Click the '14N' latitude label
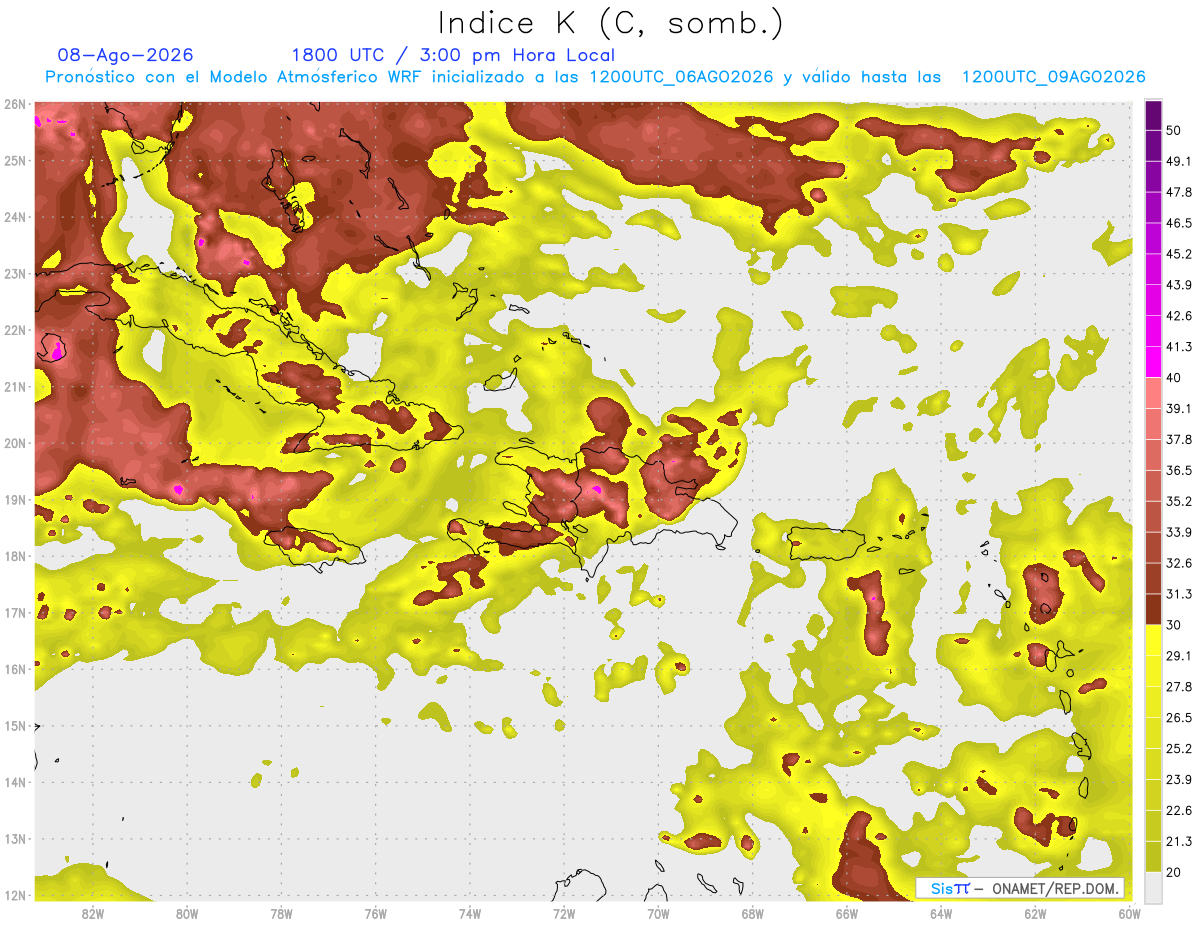 pos(14,782)
